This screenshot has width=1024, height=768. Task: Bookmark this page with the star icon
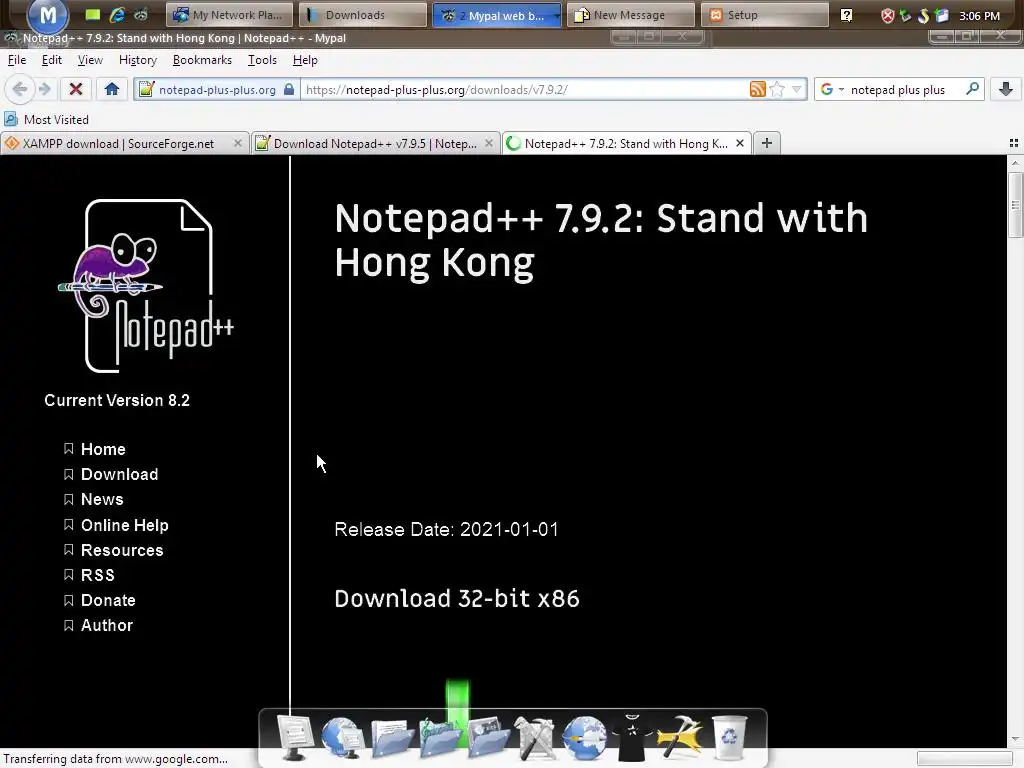777,89
